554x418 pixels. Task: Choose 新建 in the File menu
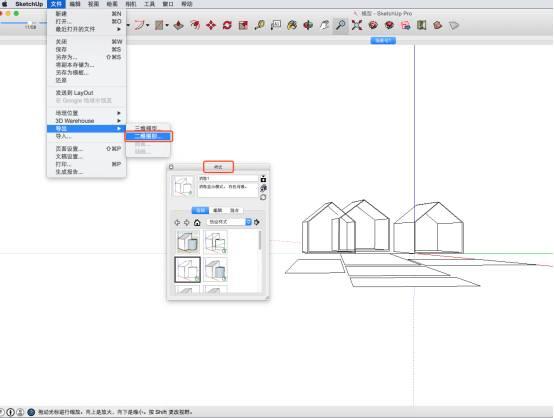point(88,13)
